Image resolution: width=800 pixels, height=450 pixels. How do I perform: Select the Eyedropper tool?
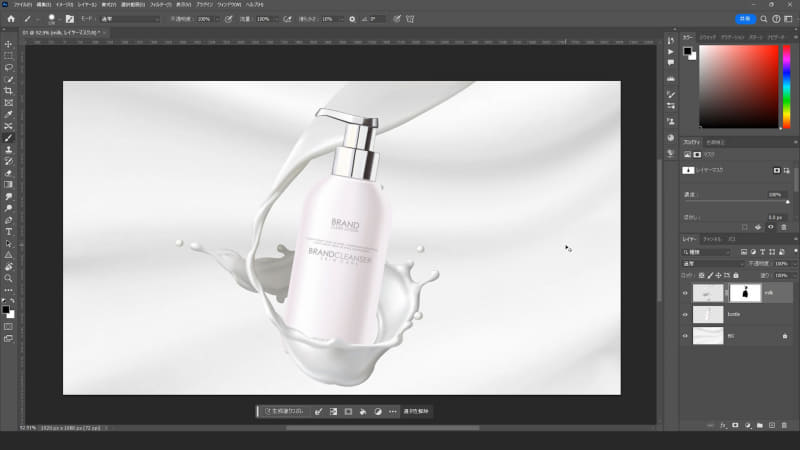click(x=9, y=114)
